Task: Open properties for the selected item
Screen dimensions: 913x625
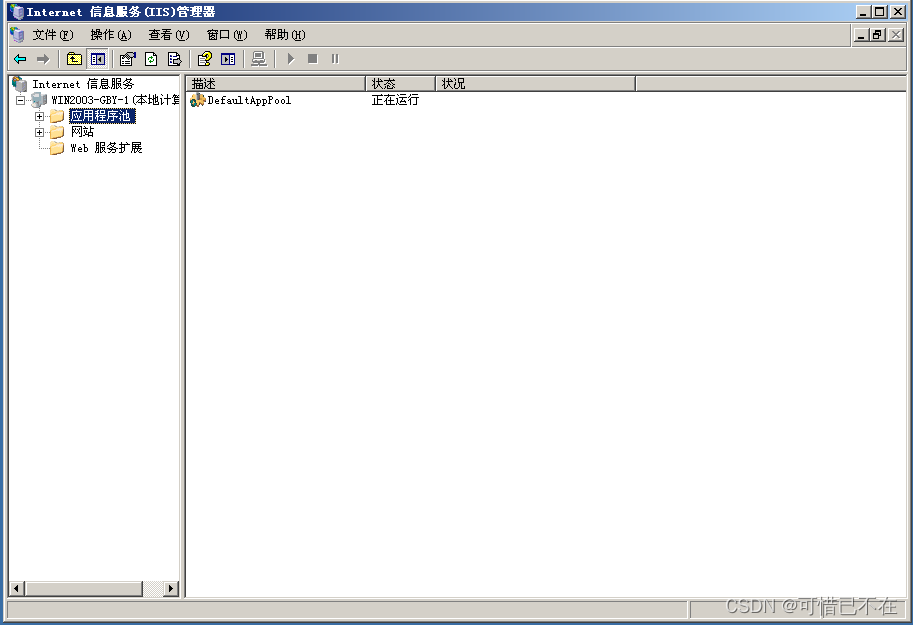Action: pos(126,59)
